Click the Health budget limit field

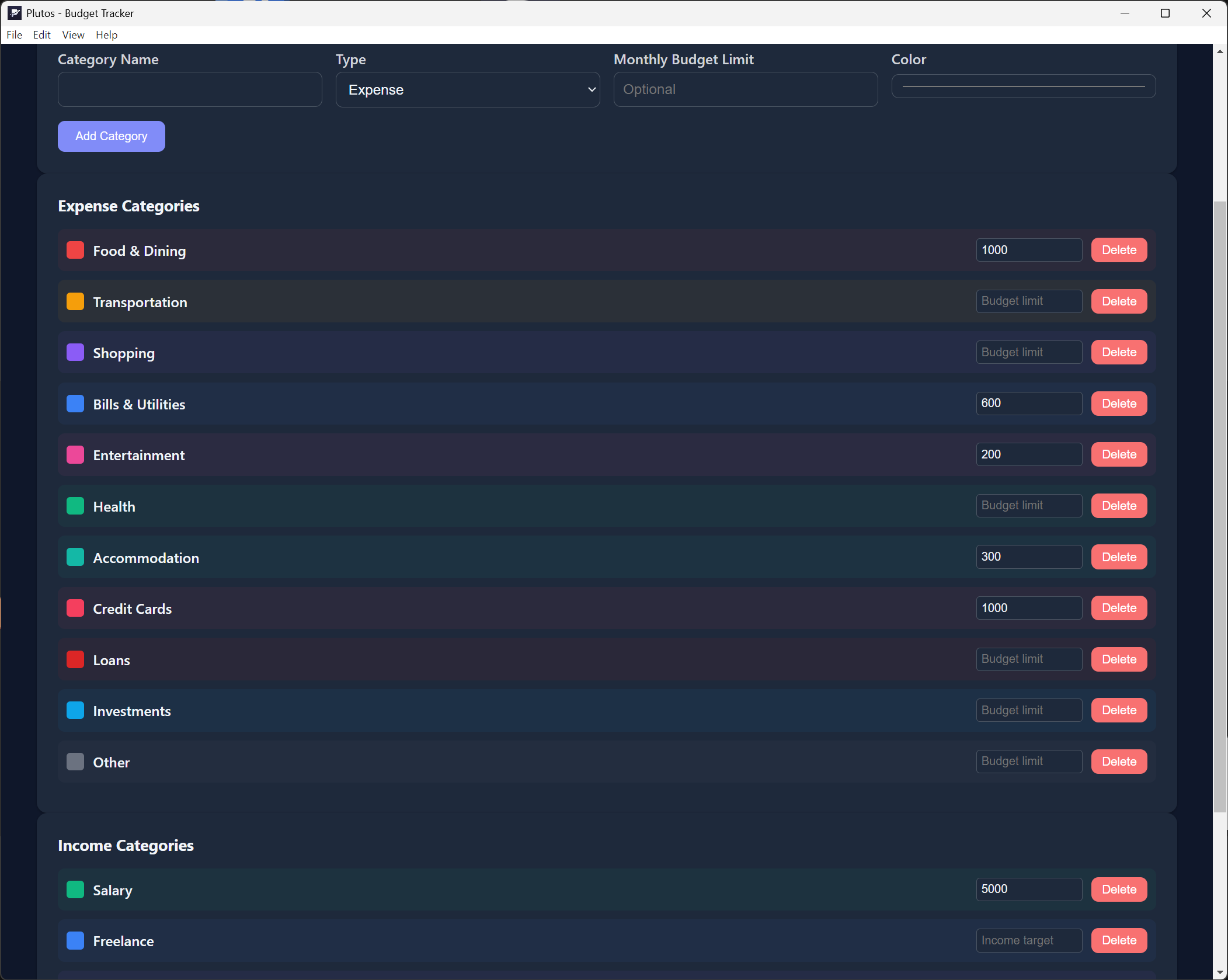coord(1028,506)
